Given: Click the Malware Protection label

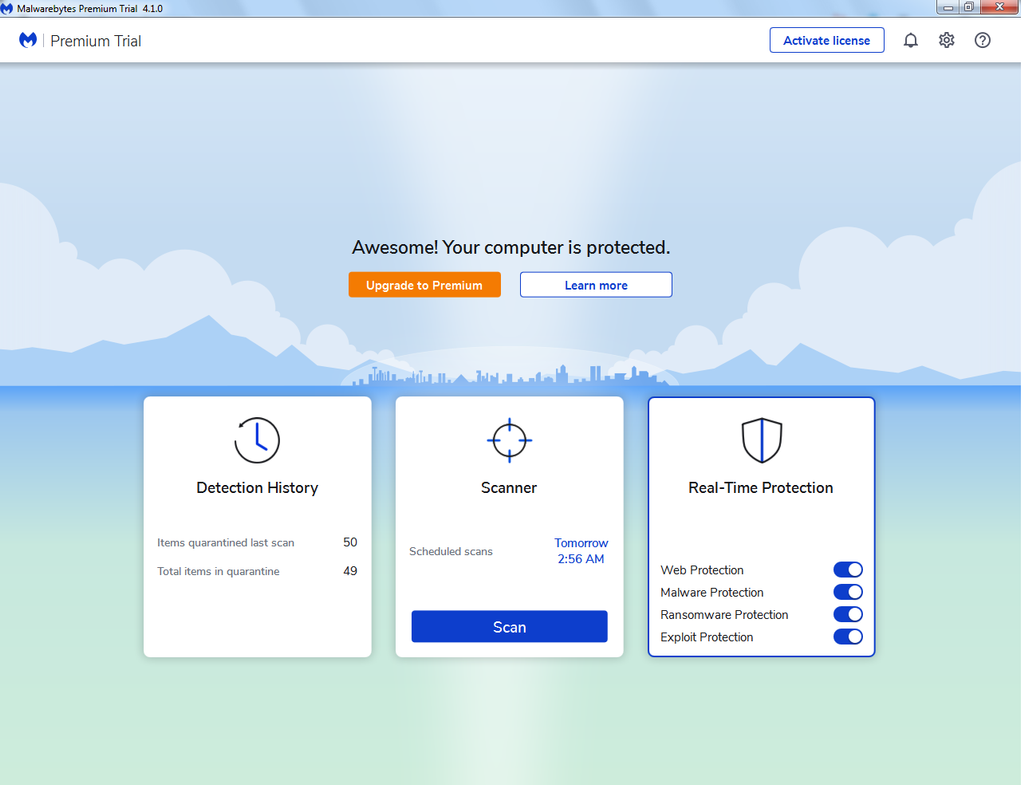Looking at the screenshot, I should click(x=712, y=592).
